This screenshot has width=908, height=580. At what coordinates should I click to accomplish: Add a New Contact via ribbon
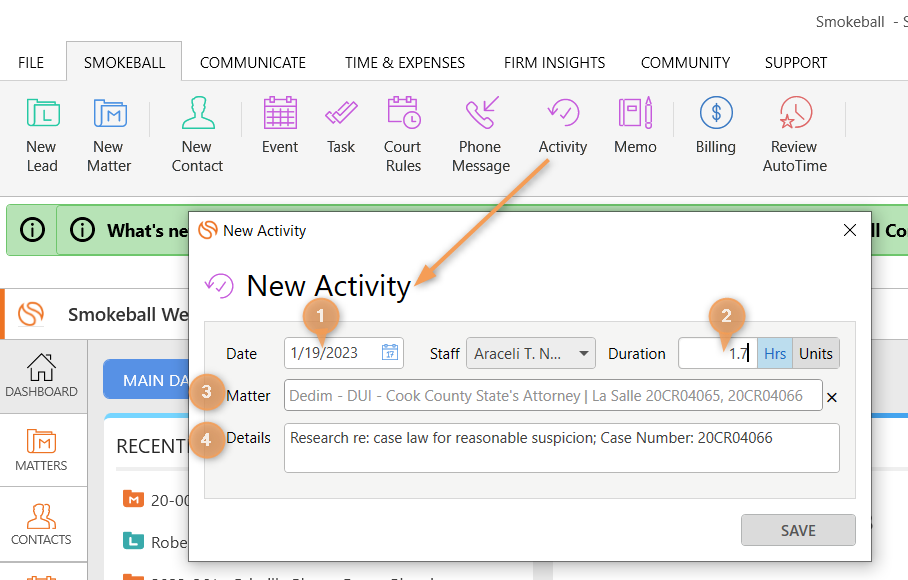197,134
